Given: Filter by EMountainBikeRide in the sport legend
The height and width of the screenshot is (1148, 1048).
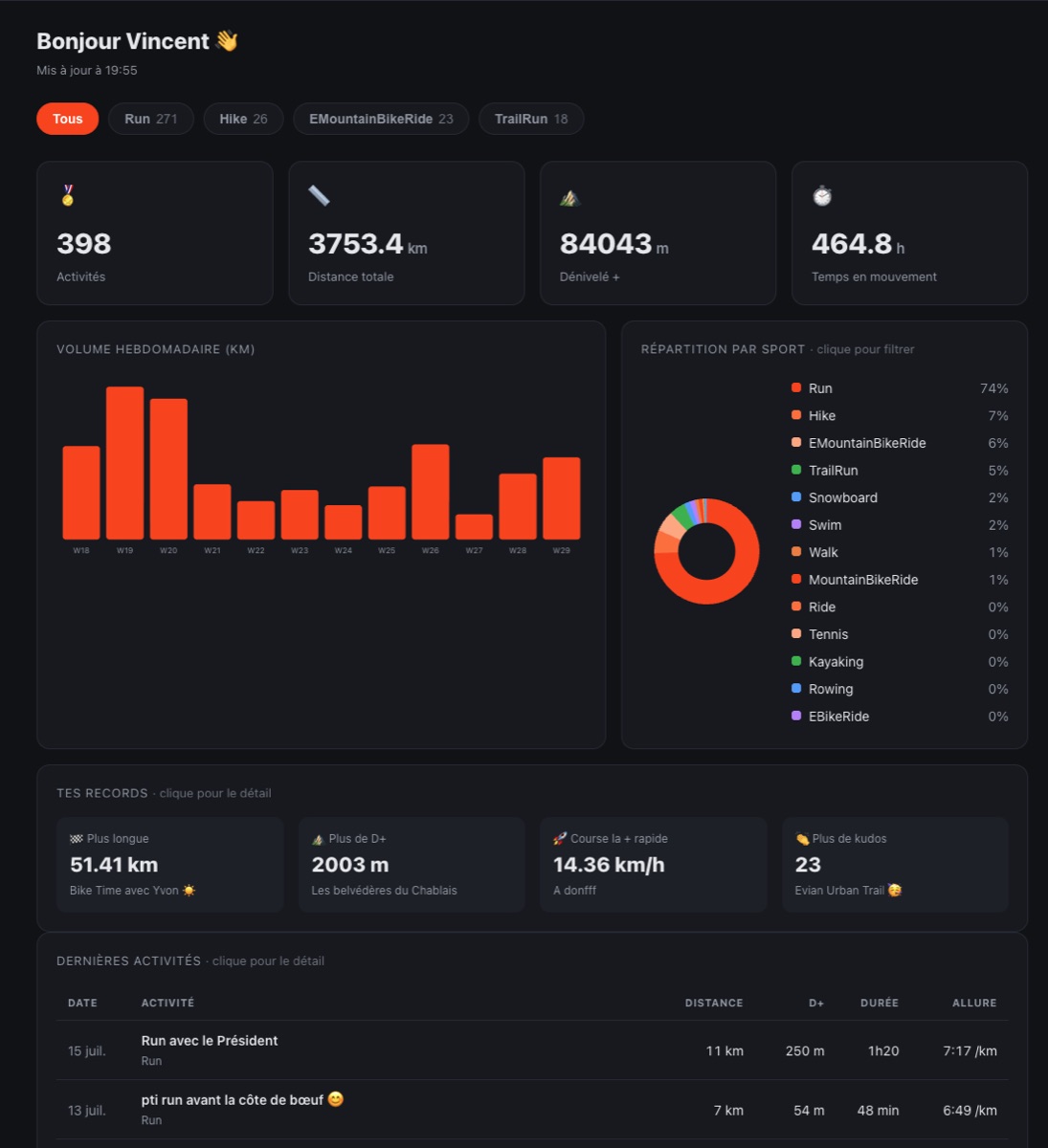Looking at the screenshot, I should pos(900,443).
